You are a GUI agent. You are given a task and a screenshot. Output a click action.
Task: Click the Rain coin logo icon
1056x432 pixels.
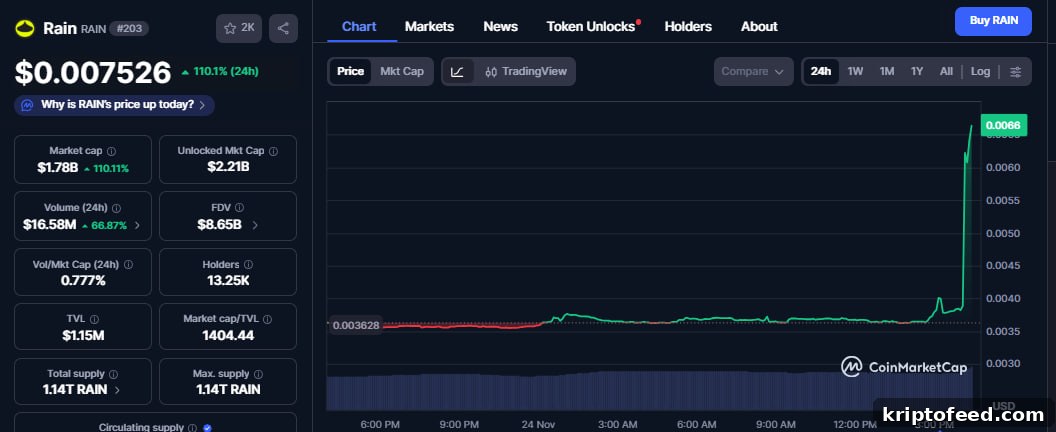click(26, 28)
